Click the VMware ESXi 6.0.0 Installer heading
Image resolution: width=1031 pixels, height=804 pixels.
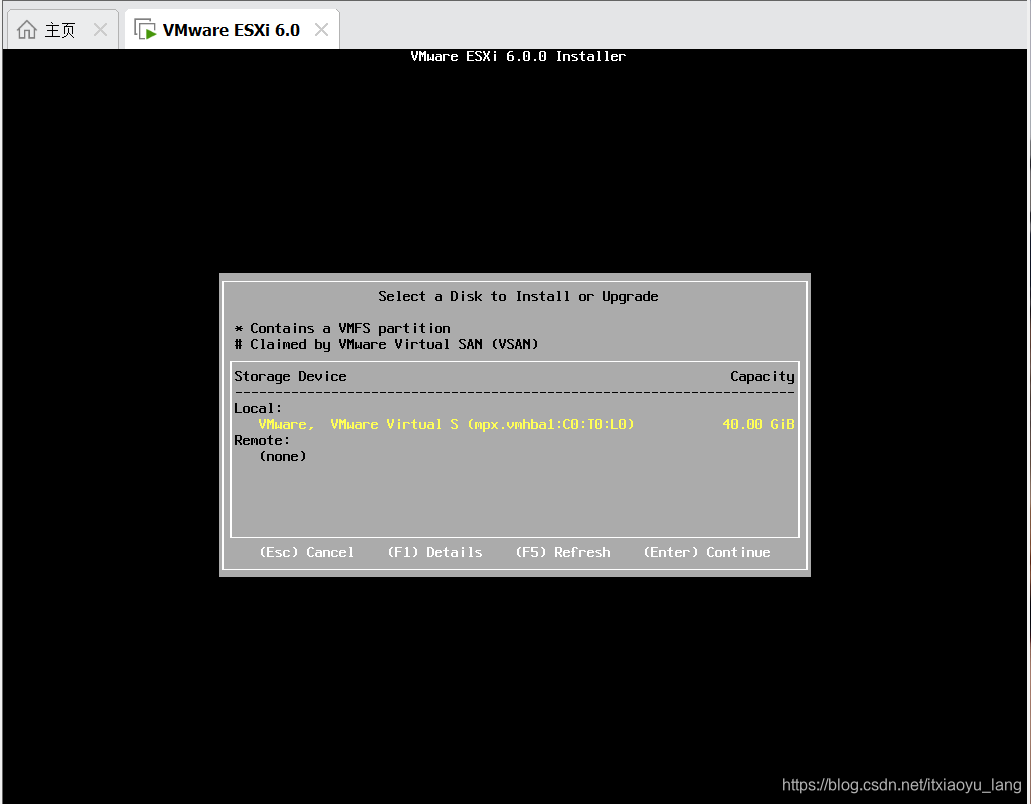pos(518,57)
